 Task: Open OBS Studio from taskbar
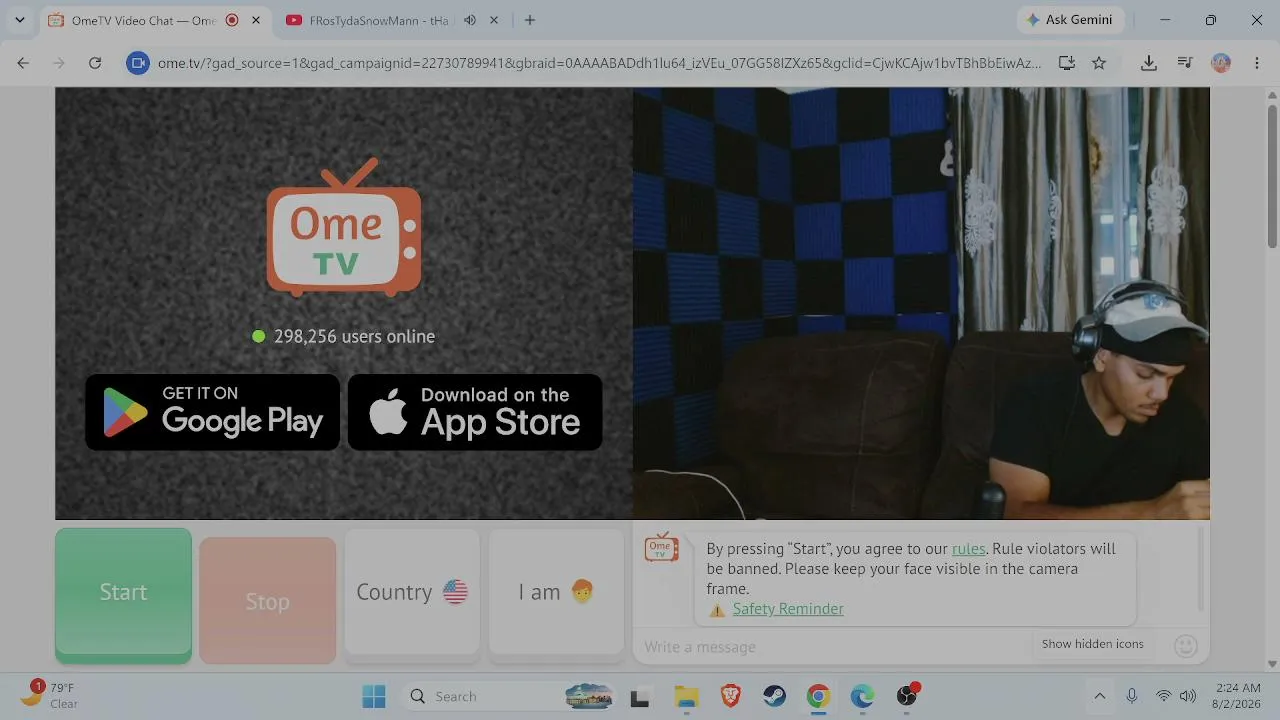[907, 696]
